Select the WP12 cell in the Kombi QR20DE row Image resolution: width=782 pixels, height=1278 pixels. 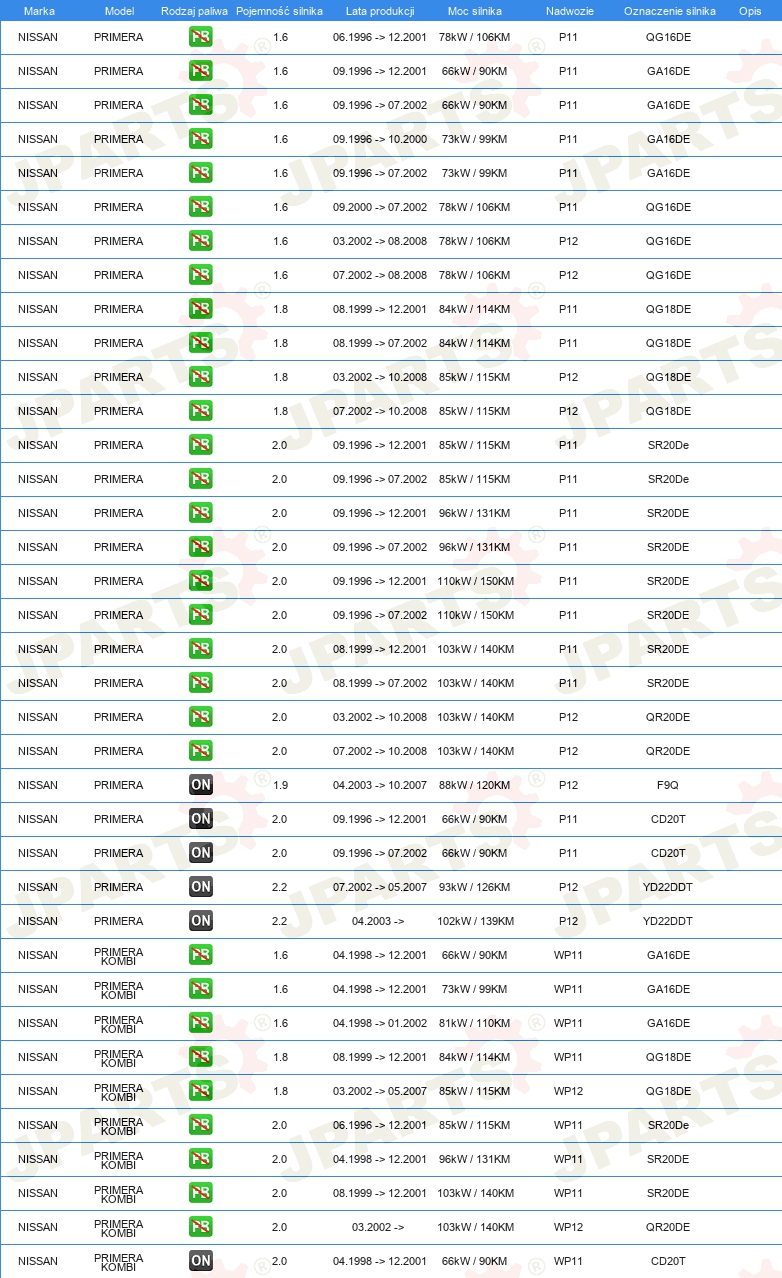[569, 1227]
